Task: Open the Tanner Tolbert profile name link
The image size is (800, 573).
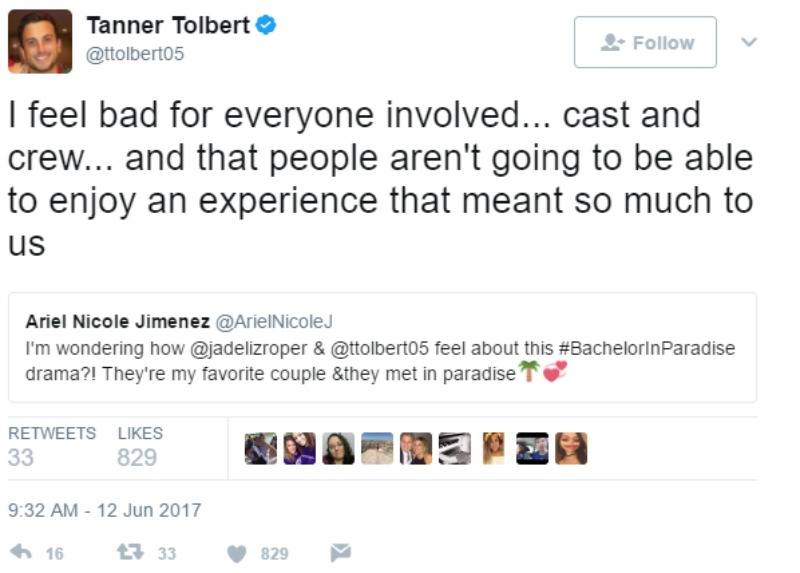Action: coord(168,26)
